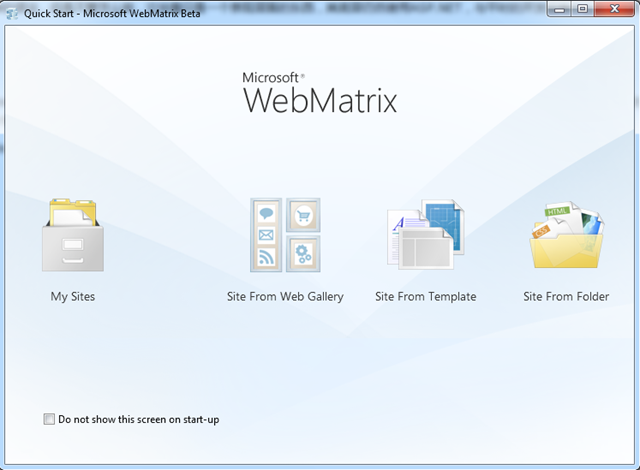This screenshot has height=470, width=640.
Task: Maximize the Quick Start window
Action: tap(582, 9)
